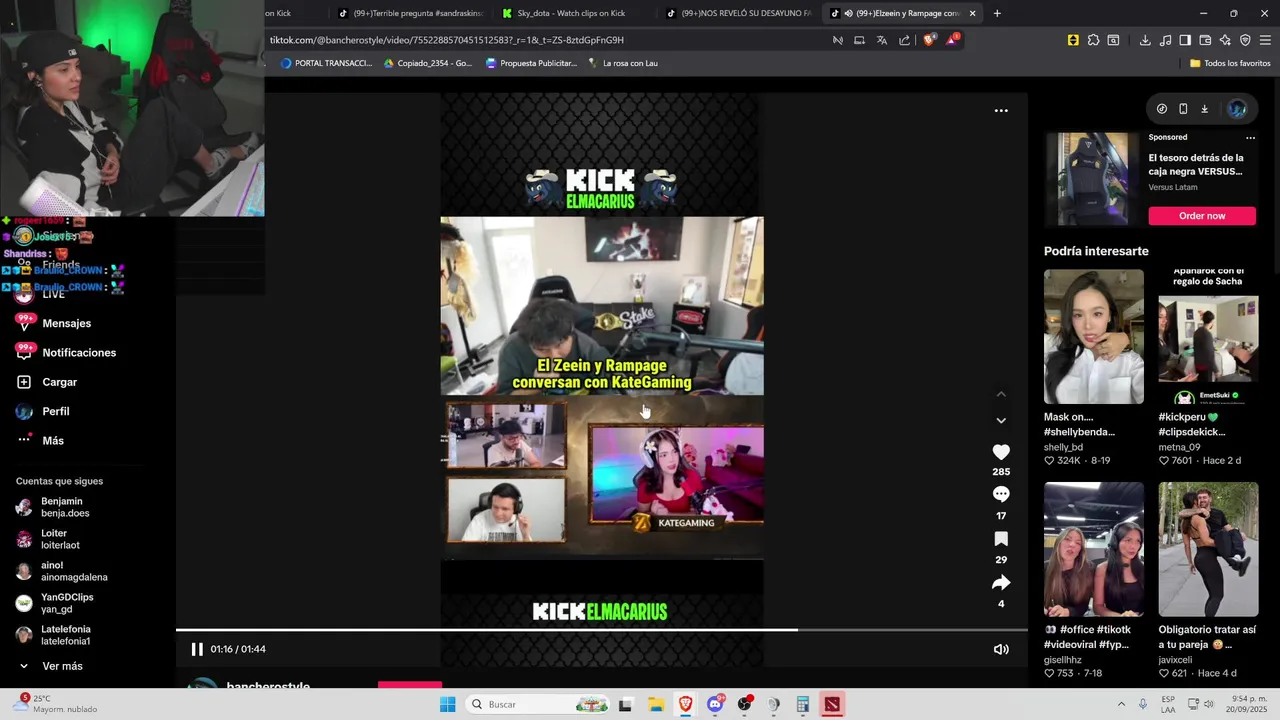Open File Explorer from the taskbar
The width and height of the screenshot is (1280, 720).
click(x=656, y=705)
